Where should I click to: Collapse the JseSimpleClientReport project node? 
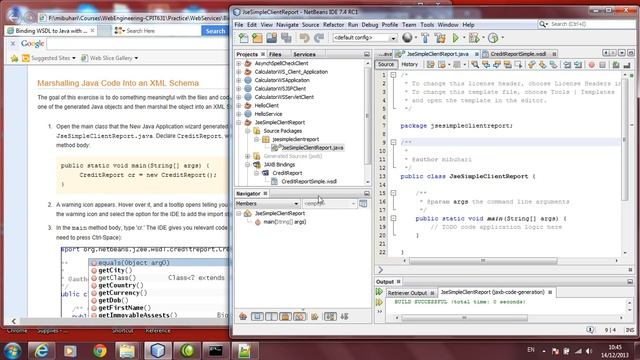[x=239, y=123]
